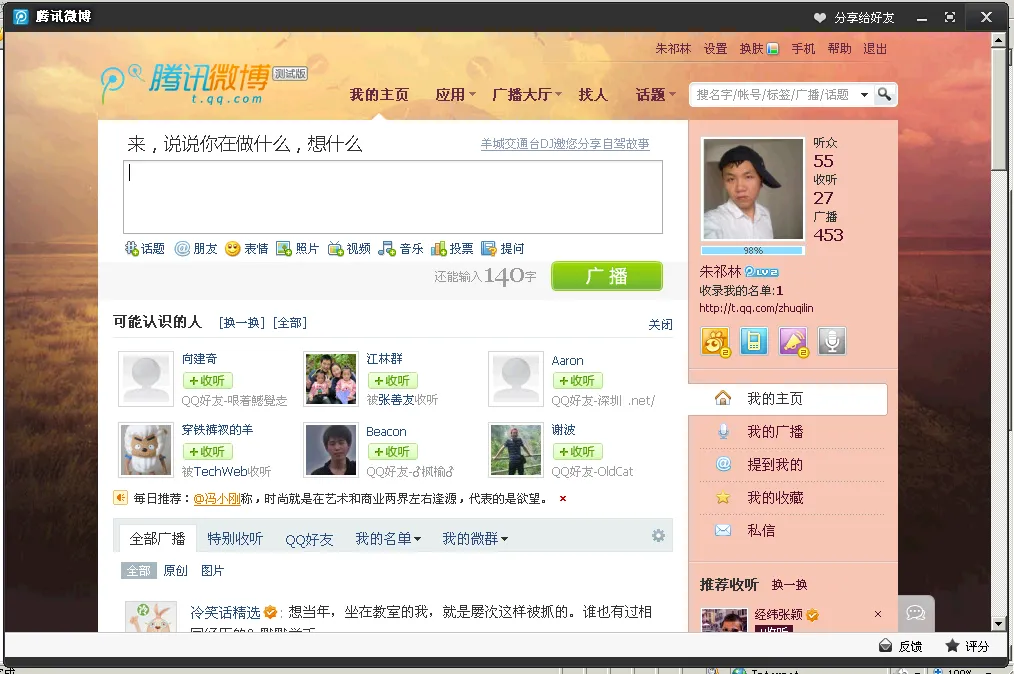The height and width of the screenshot is (674, 1014).
Task: Click the 反馈 feedback icon
Action: pyautogui.click(x=885, y=646)
